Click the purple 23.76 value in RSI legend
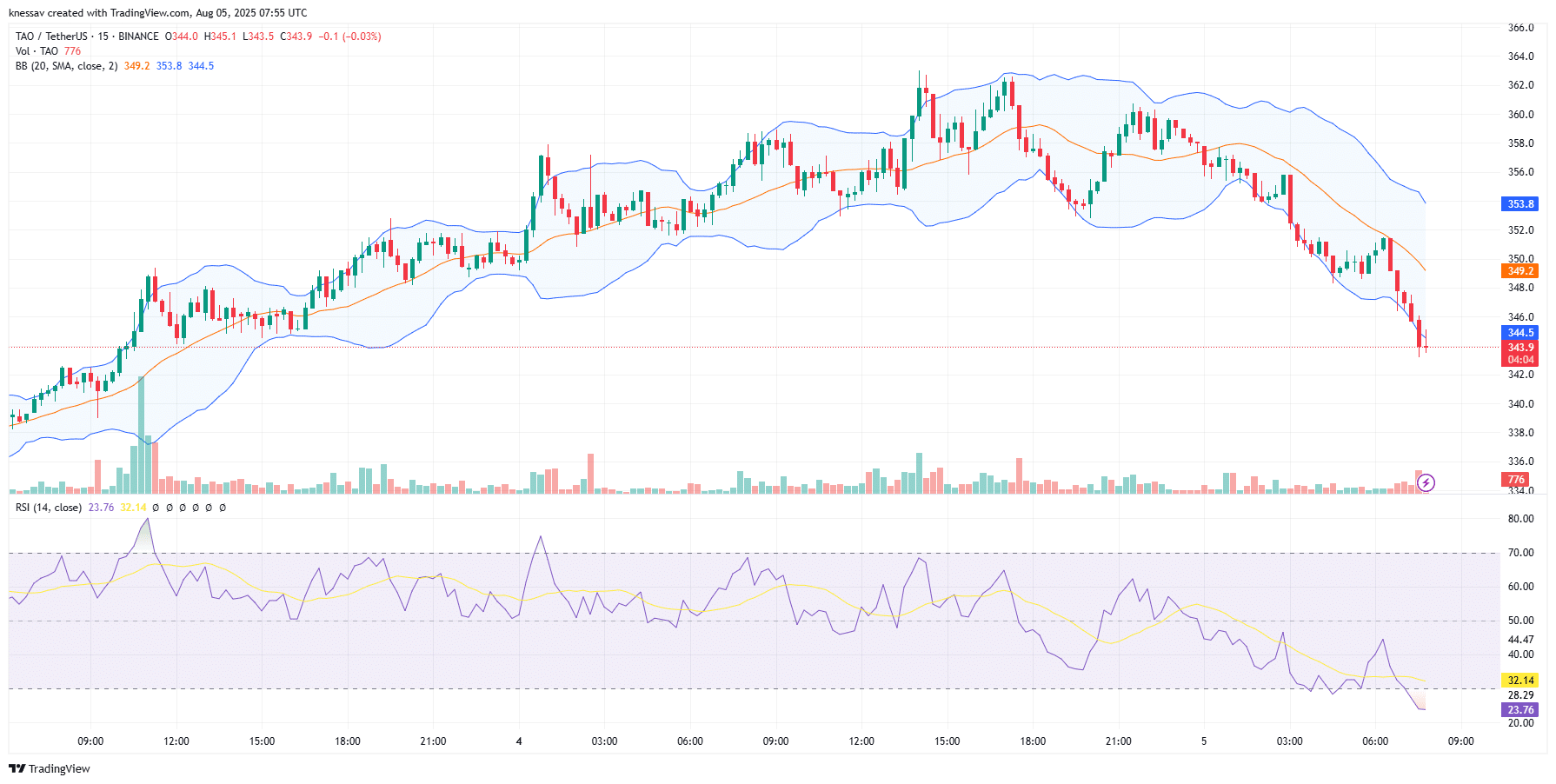The height and width of the screenshot is (784, 1556). 101,508
